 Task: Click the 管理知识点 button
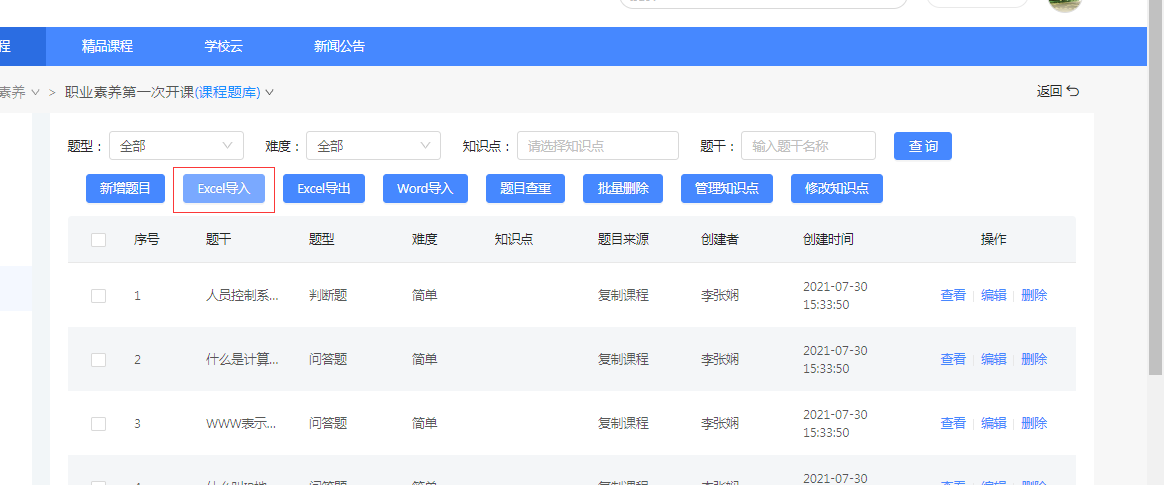click(x=727, y=189)
